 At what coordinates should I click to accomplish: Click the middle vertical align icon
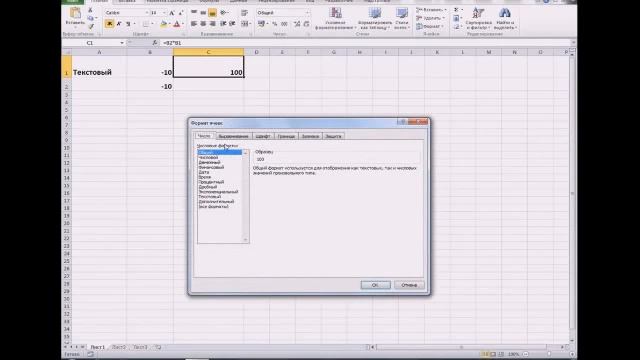point(203,13)
